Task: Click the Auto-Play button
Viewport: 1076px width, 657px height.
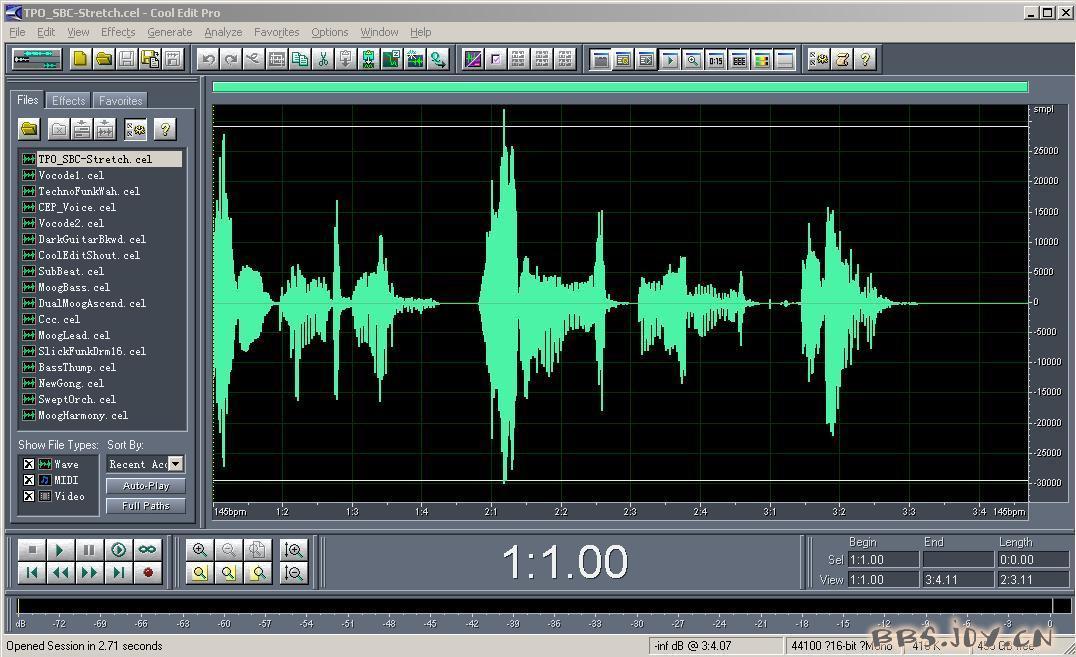Action: [x=145, y=486]
